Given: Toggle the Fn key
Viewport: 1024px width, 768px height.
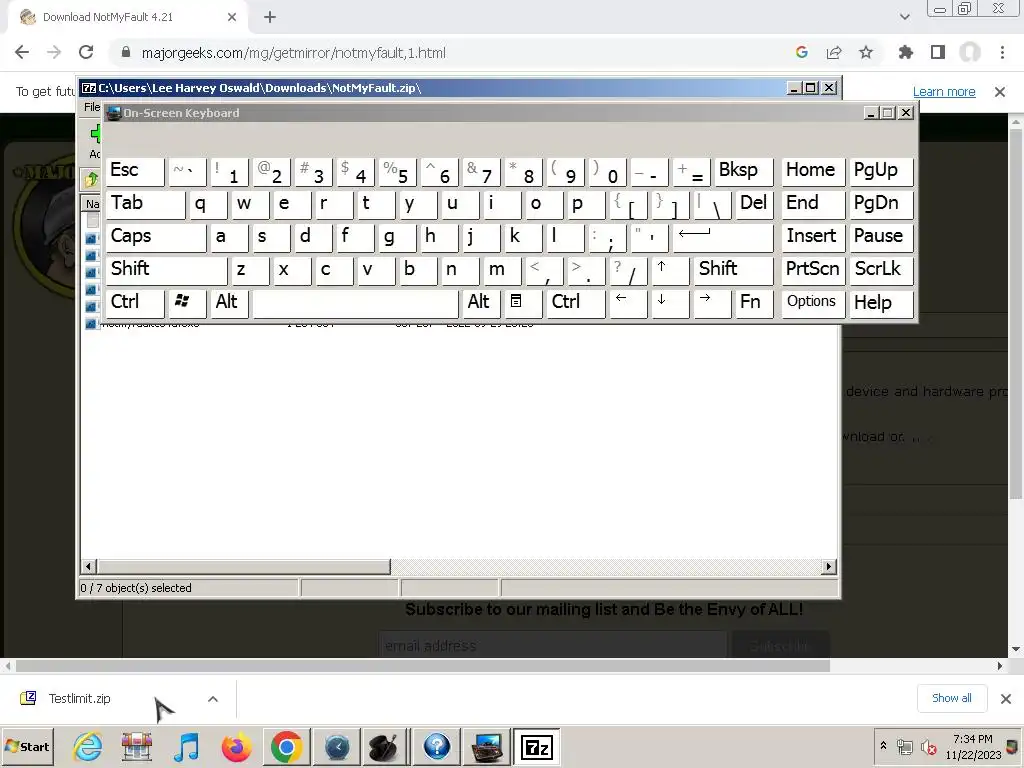Looking at the screenshot, I should coord(754,302).
